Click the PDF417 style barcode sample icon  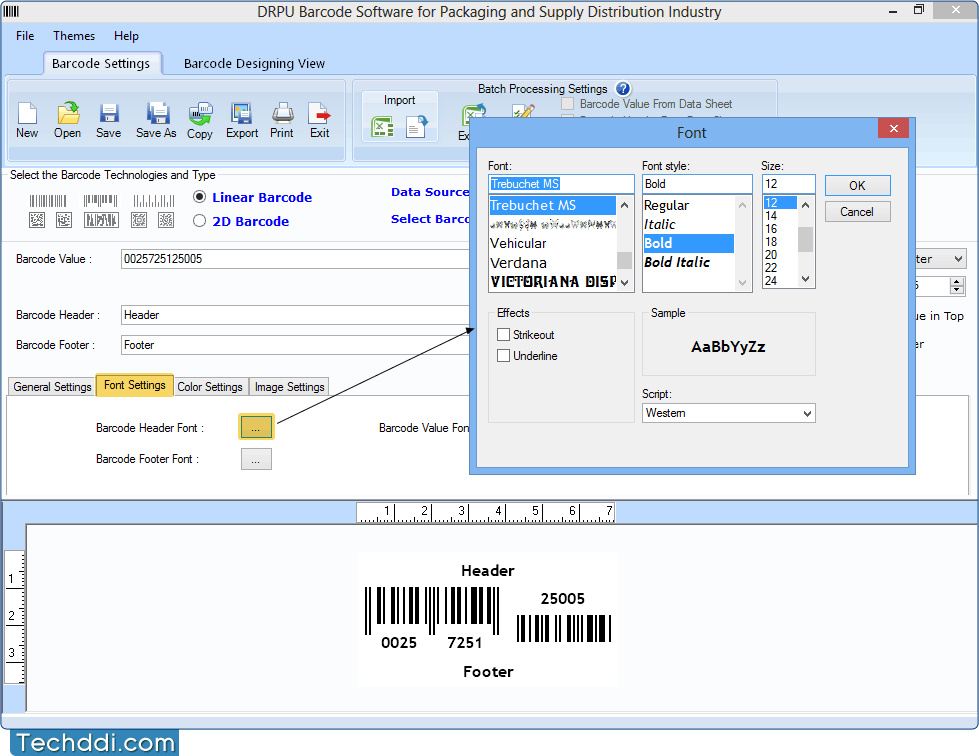pos(101,220)
